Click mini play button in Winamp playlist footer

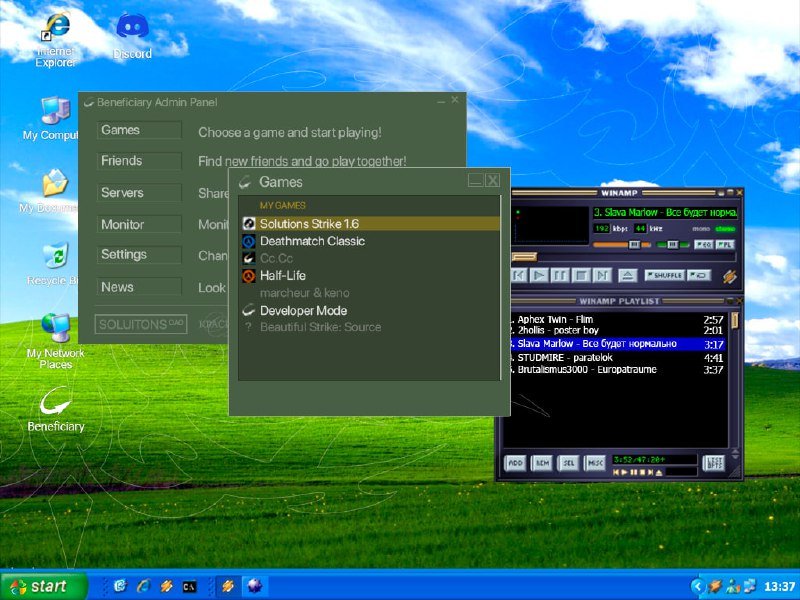tap(624, 472)
